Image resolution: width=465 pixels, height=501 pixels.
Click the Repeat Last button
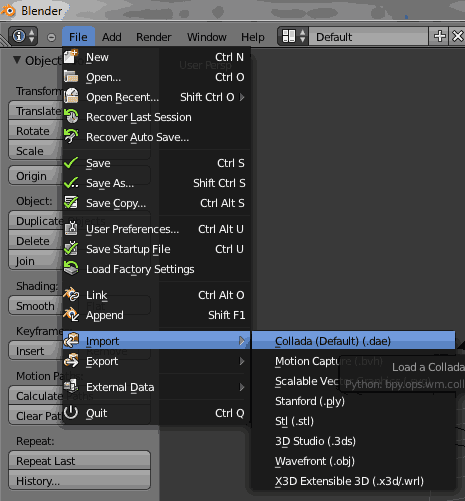click(79, 461)
